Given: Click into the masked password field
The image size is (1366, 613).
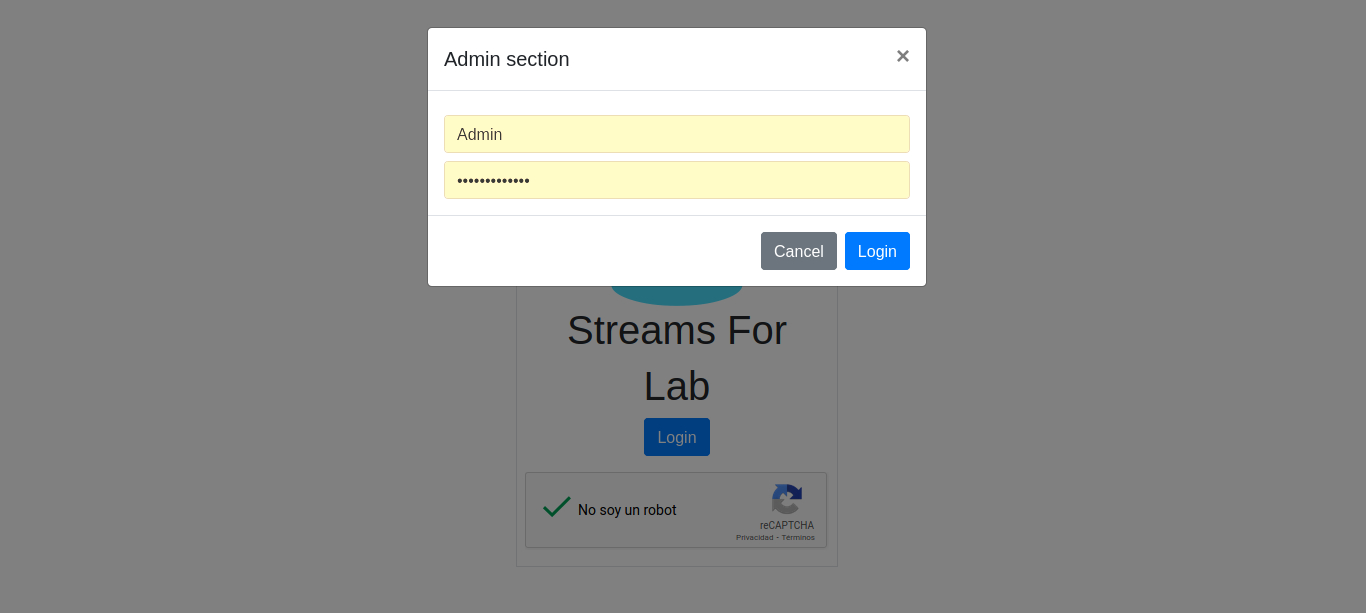Looking at the screenshot, I should click(x=676, y=180).
